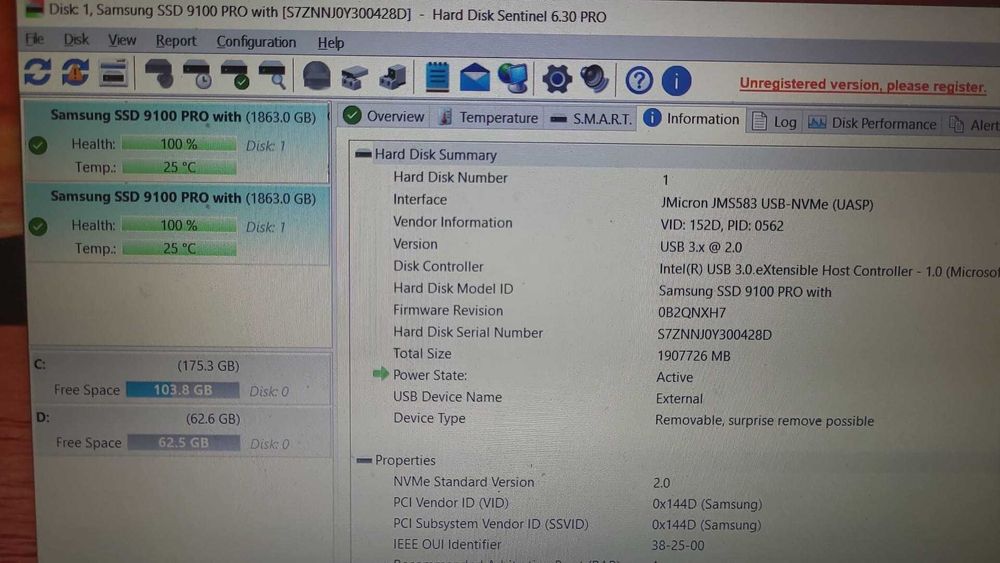Click the disk with dark circle toolbar icon
Image resolution: width=1000 pixels, height=563 pixels.
pos(159,74)
